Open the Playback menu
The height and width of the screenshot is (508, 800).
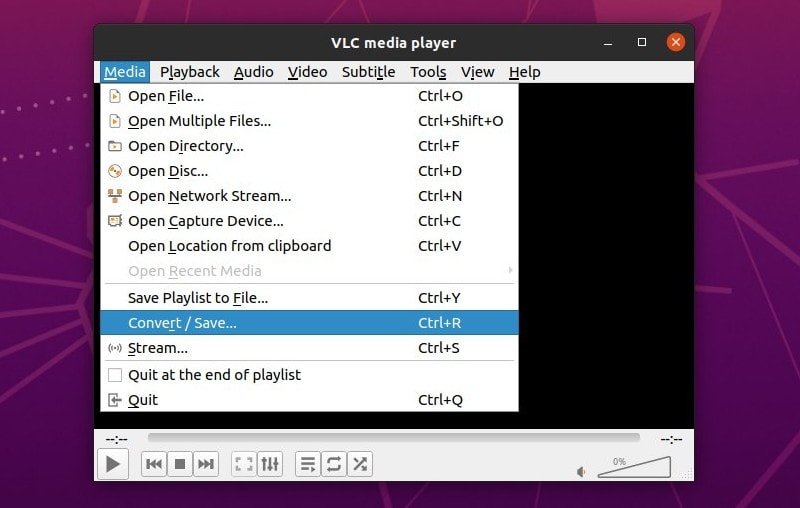pyautogui.click(x=190, y=72)
